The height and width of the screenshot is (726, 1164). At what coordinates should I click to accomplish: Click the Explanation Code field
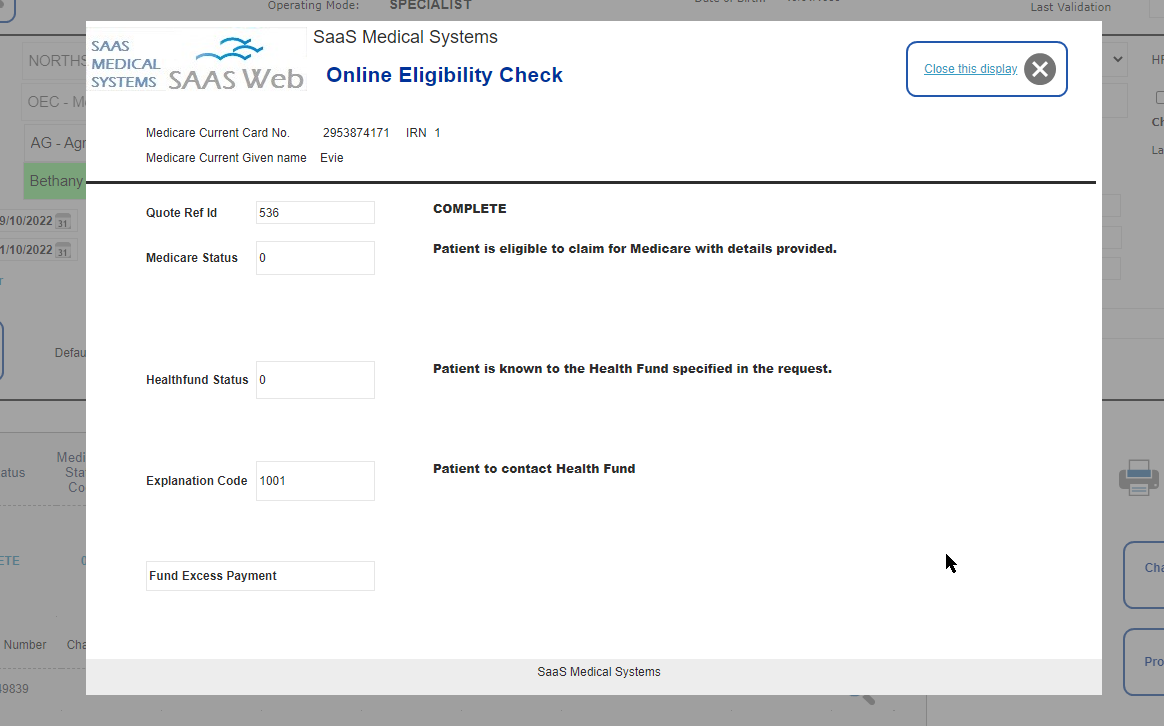(315, 481)
